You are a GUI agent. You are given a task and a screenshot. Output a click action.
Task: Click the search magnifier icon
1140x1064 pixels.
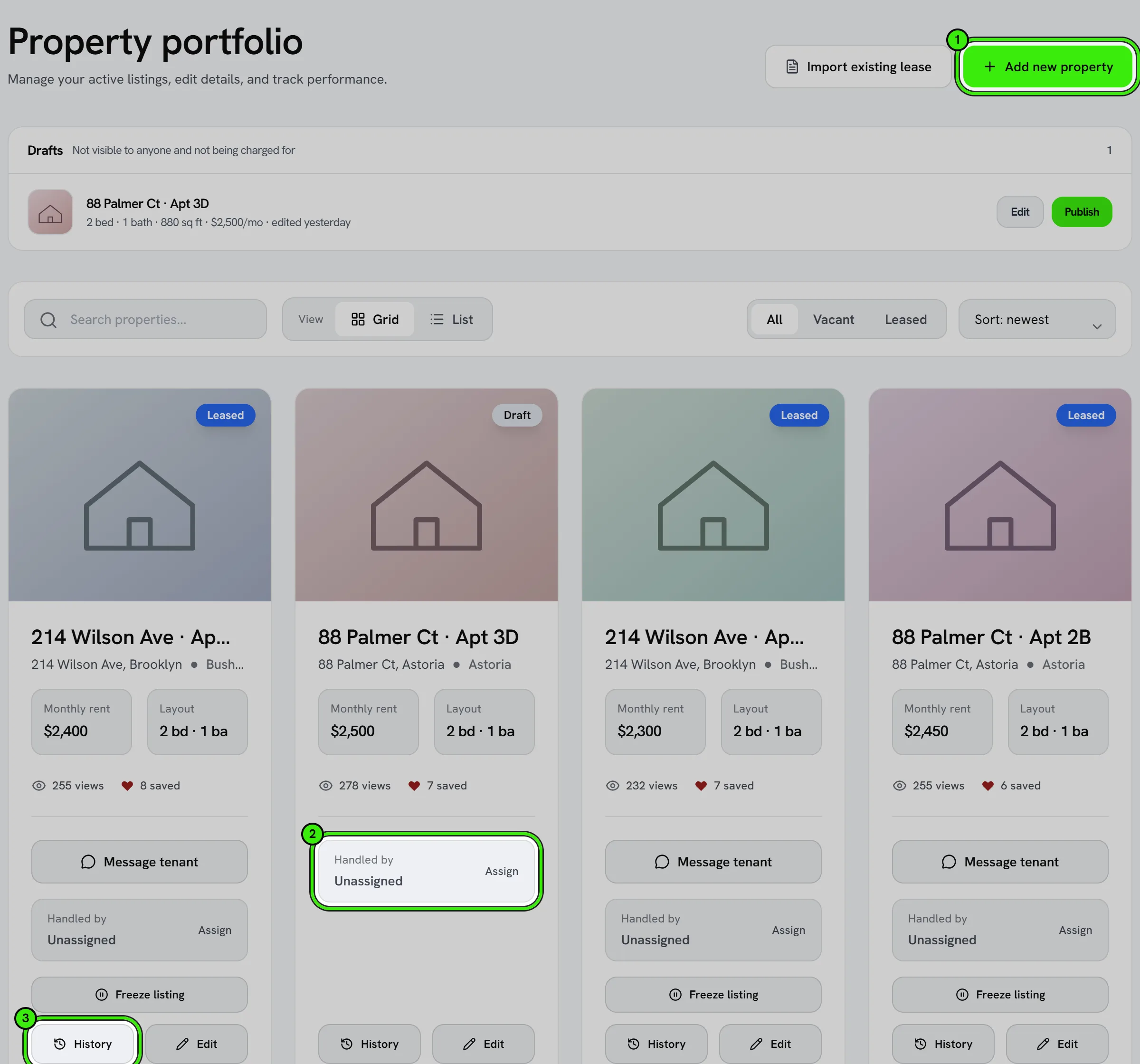click(49, 320)
